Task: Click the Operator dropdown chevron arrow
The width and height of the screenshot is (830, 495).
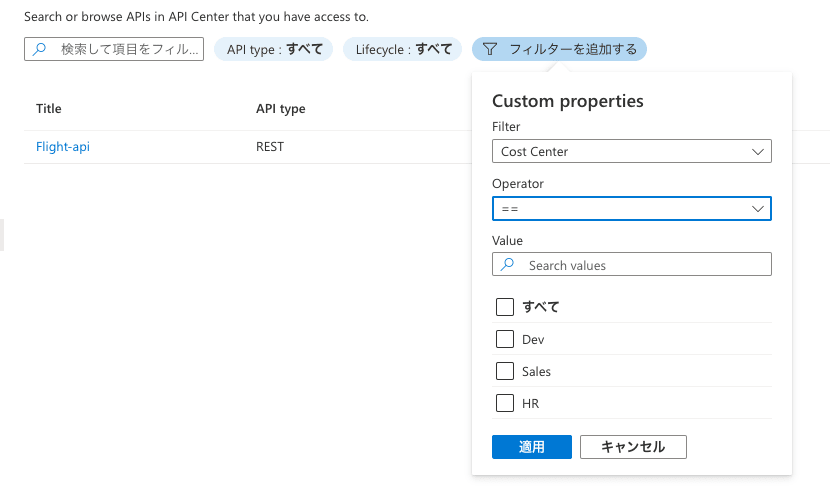Action: [x=757, y=209]
